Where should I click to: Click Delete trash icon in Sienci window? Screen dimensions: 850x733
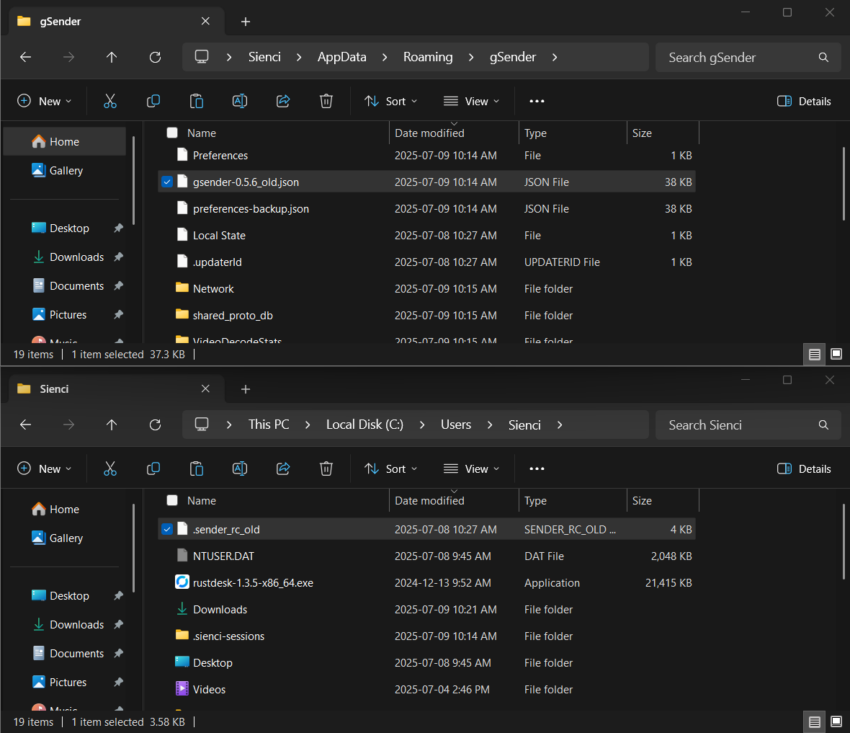pyautogui.click(x=326, y=468)
